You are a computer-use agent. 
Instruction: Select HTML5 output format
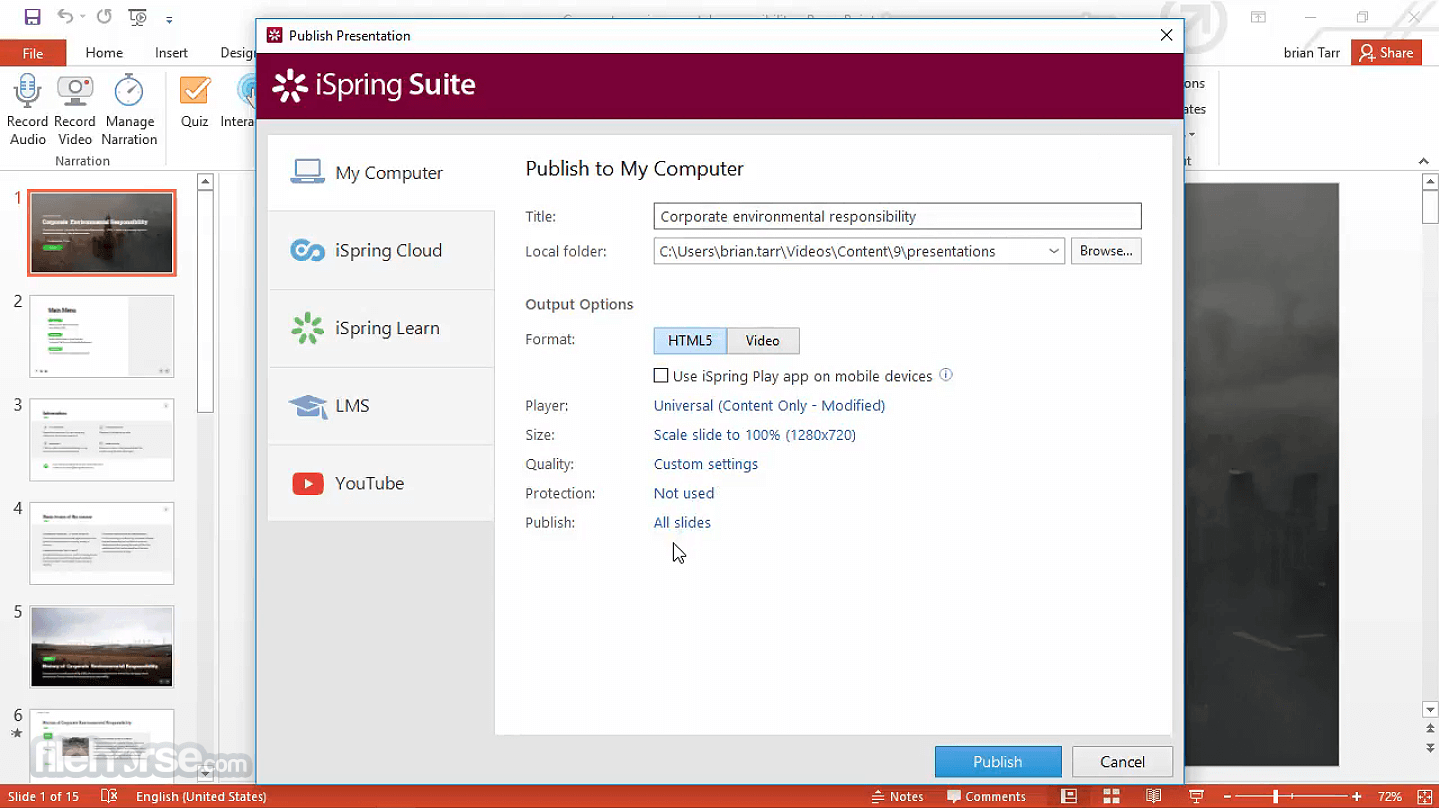[x=690, y=341]
